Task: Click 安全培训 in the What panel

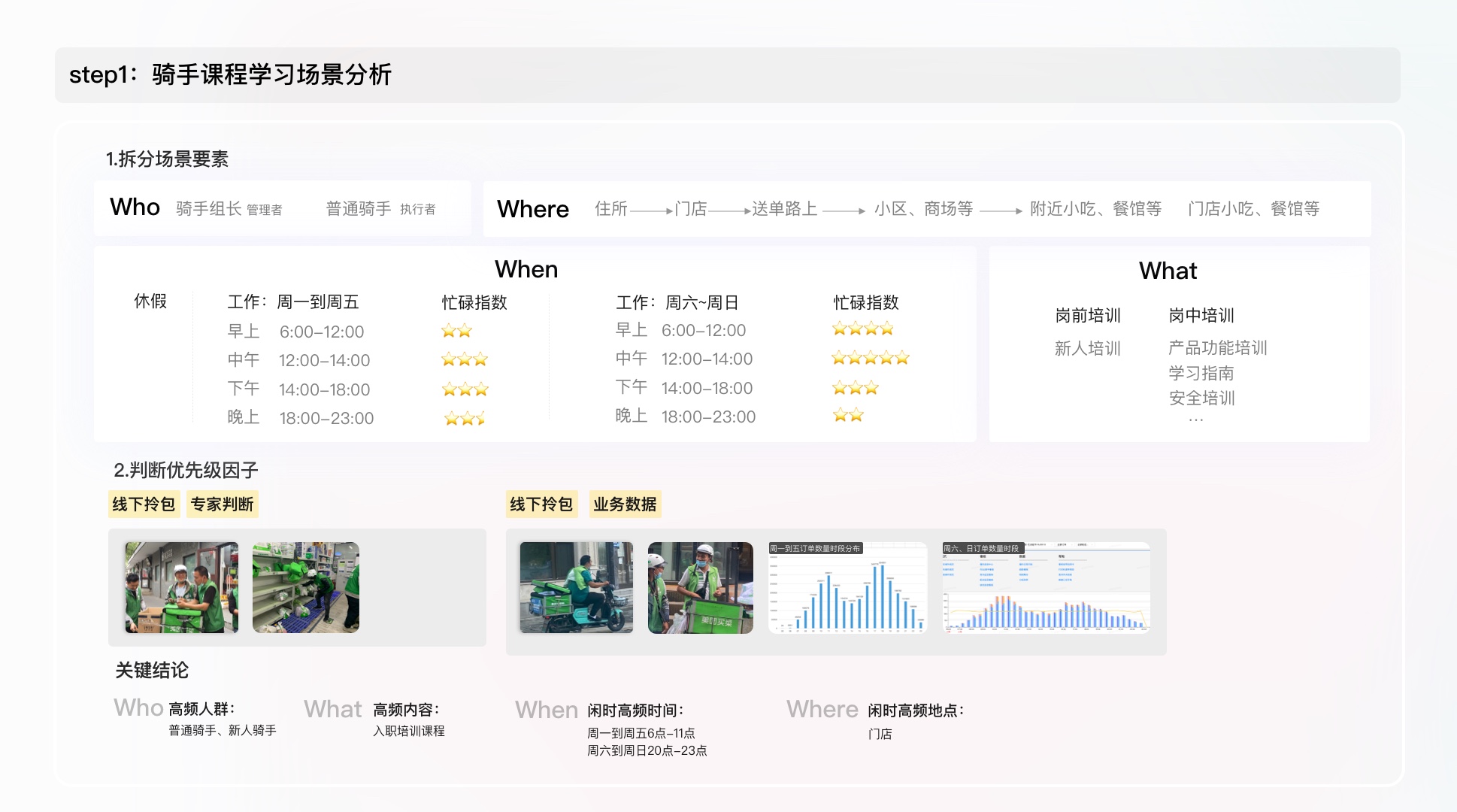Action: click(1201, 398)
